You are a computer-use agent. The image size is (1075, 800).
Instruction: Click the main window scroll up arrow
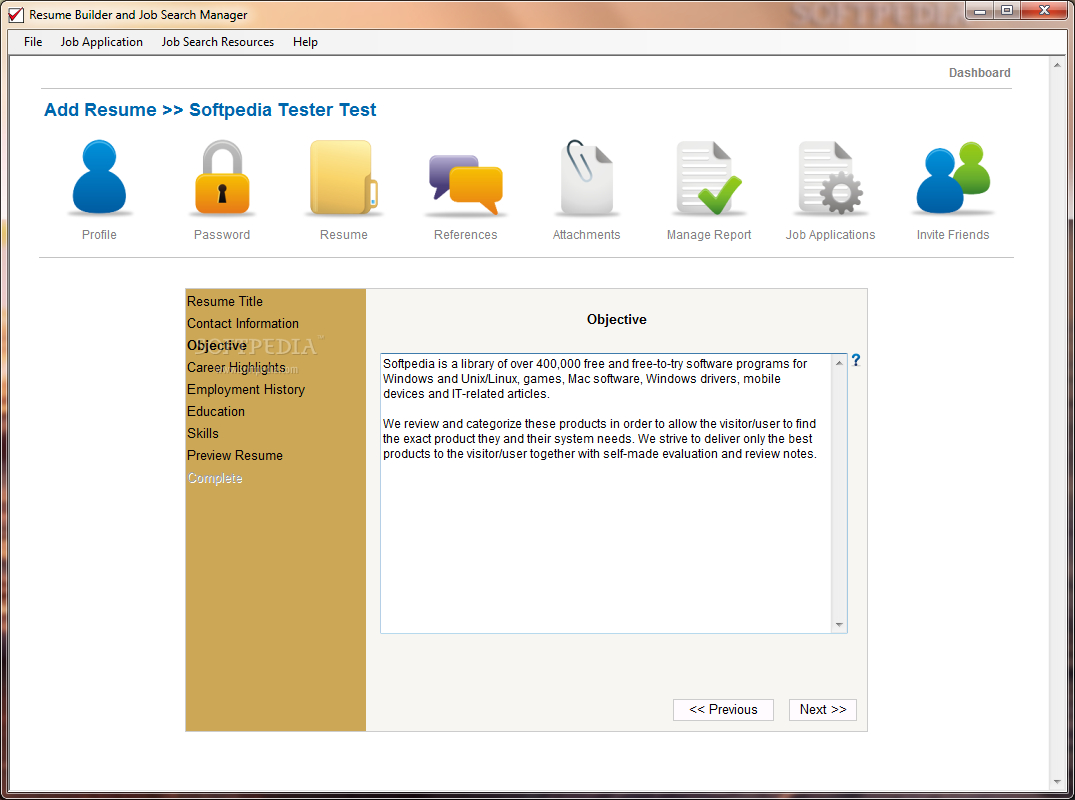coord(1057,65)
